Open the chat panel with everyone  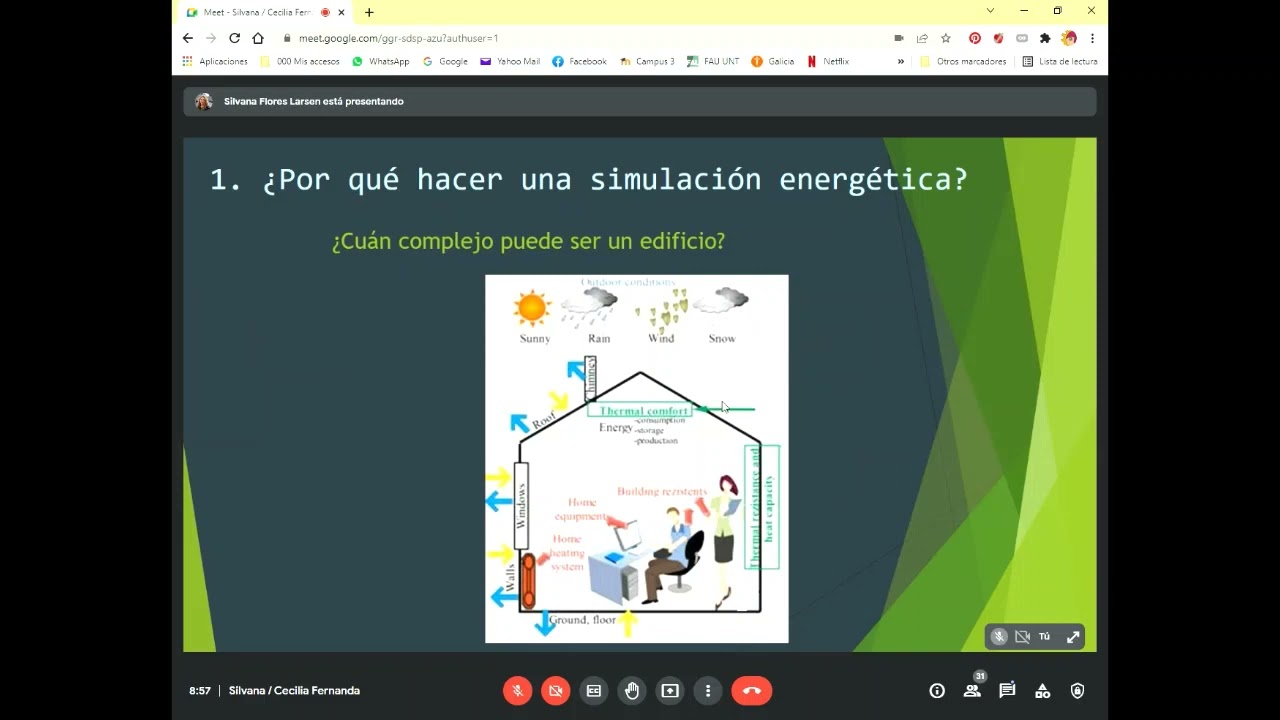pyautogui.click(x=1007, y=691)
